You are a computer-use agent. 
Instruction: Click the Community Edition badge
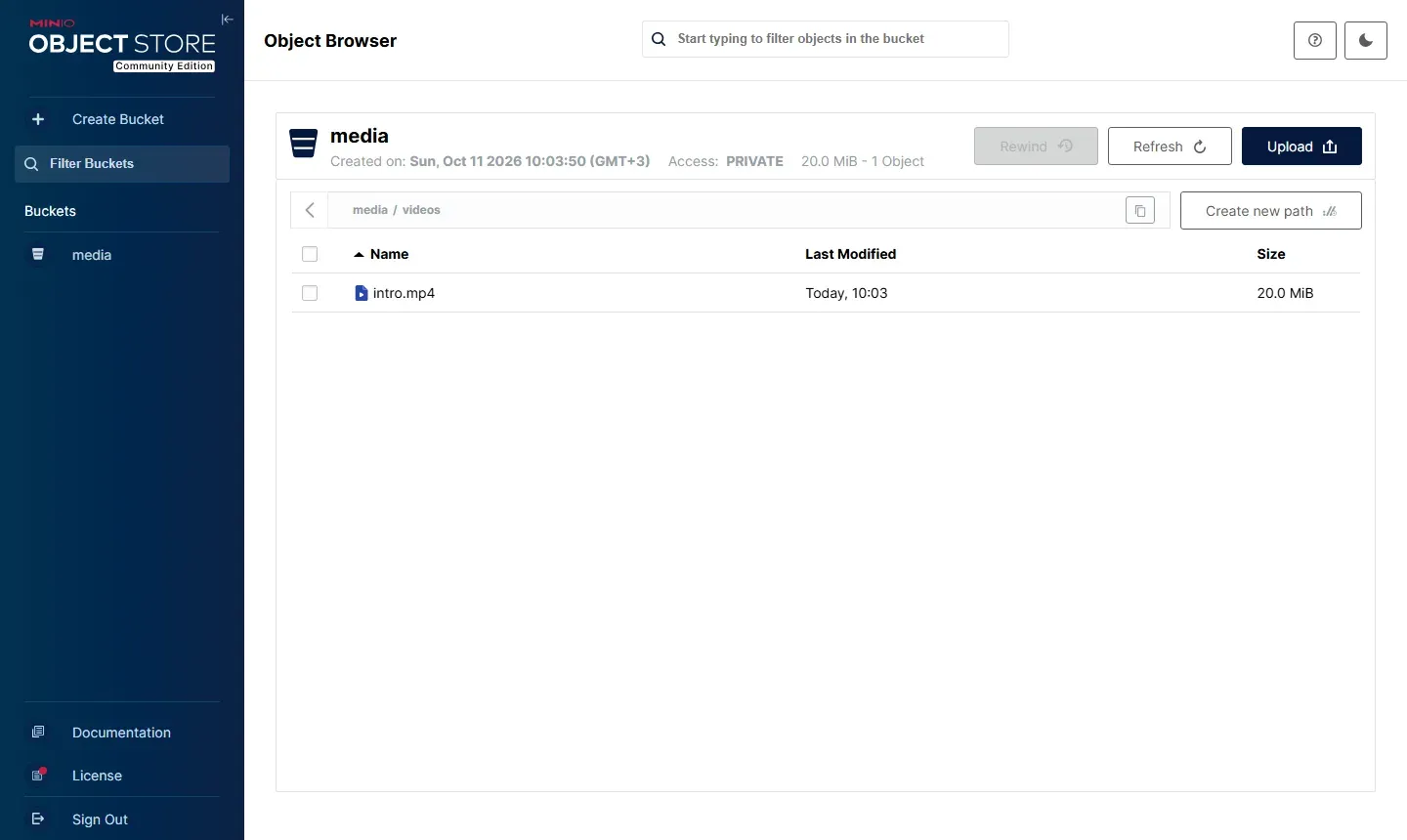click(164, 66)
